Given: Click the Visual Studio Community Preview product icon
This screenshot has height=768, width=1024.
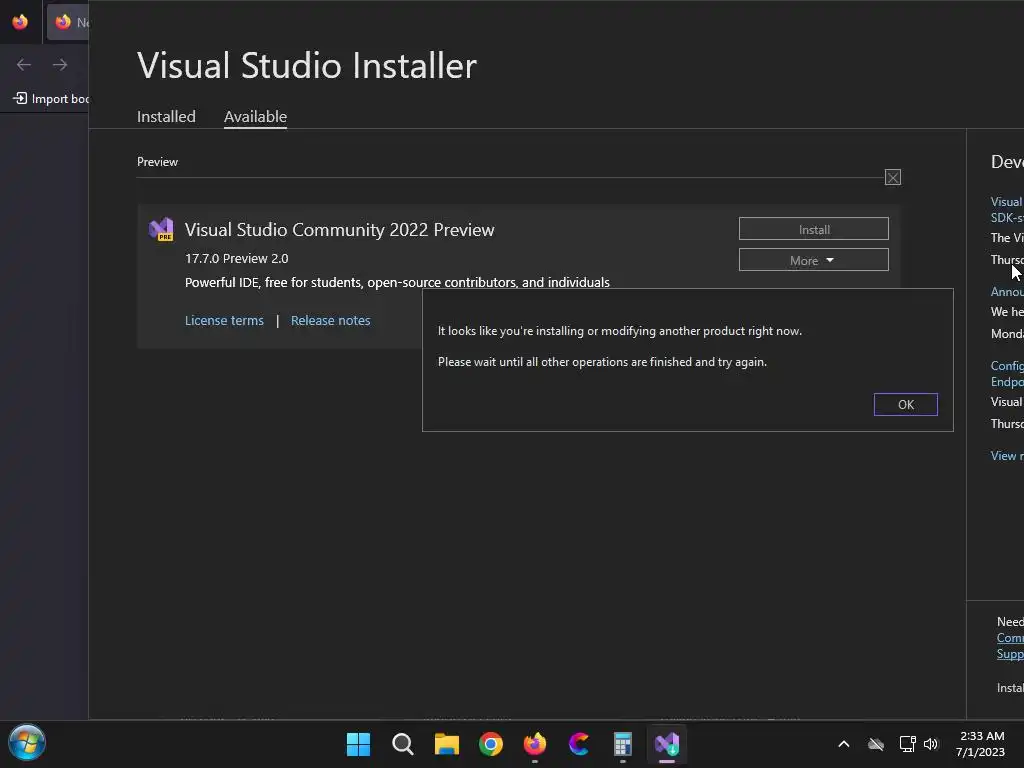Looking at the screenshot, I should coord(161,229).
